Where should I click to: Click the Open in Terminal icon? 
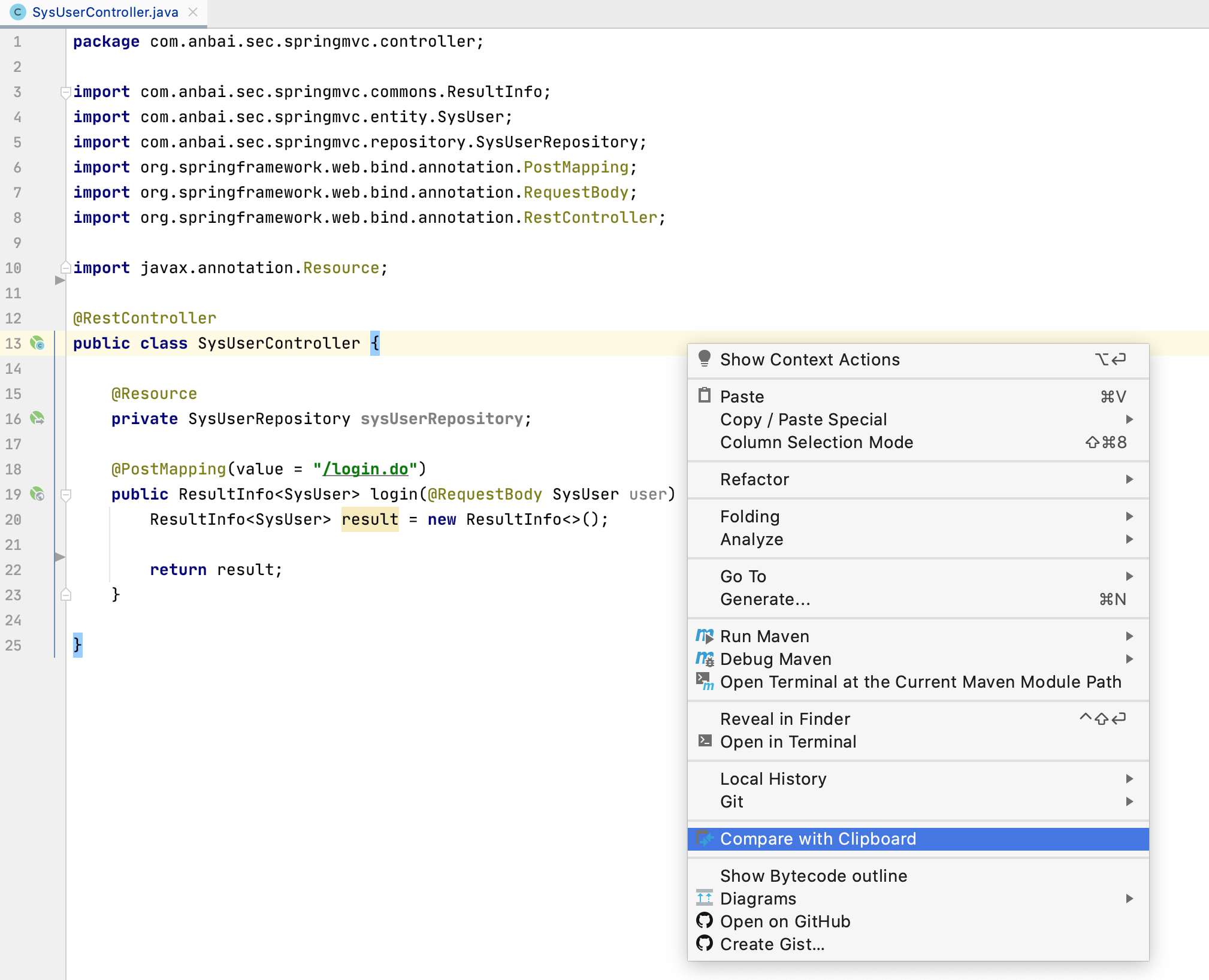click(x=705, y=741)
